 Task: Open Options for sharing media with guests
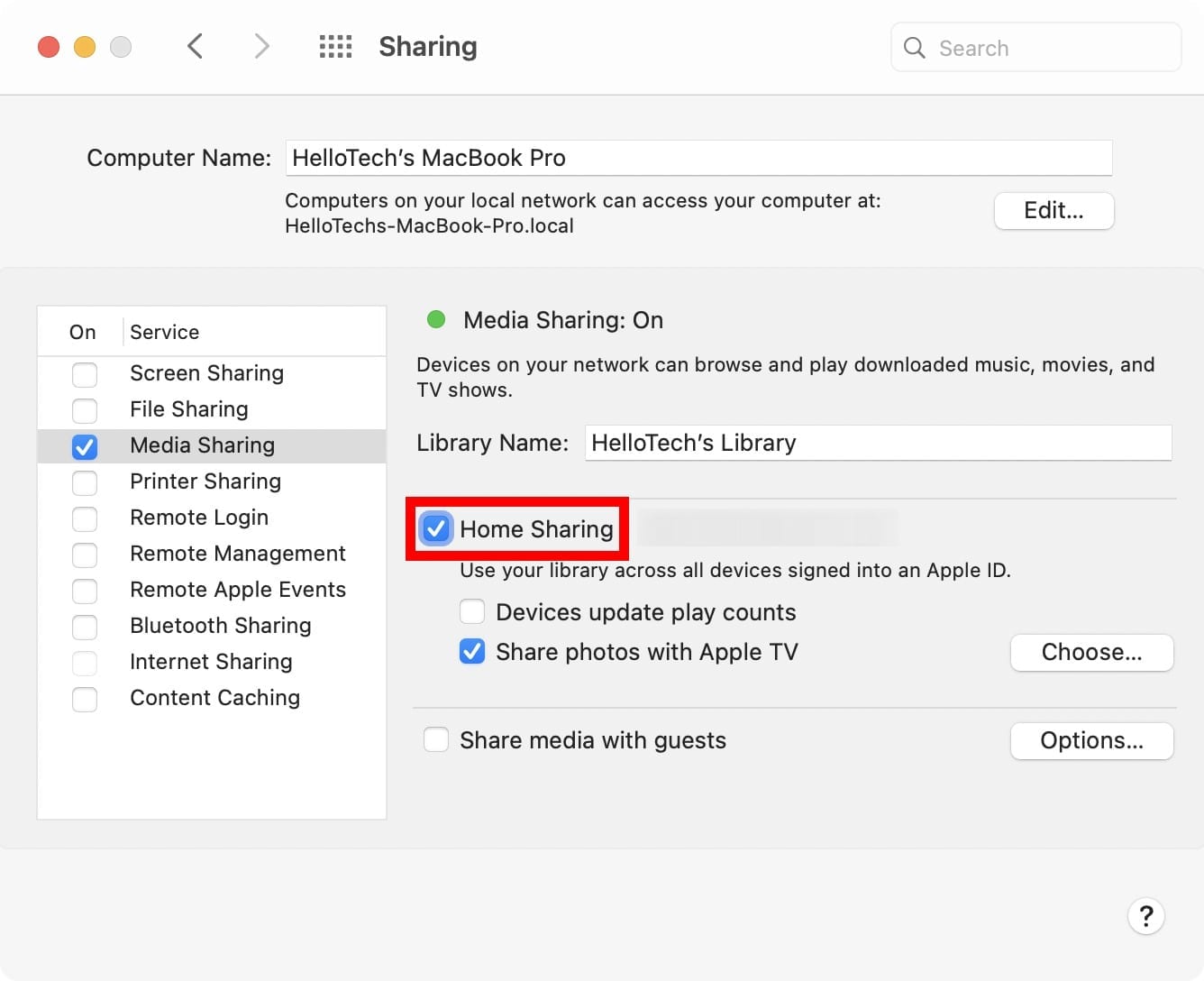1091,740
